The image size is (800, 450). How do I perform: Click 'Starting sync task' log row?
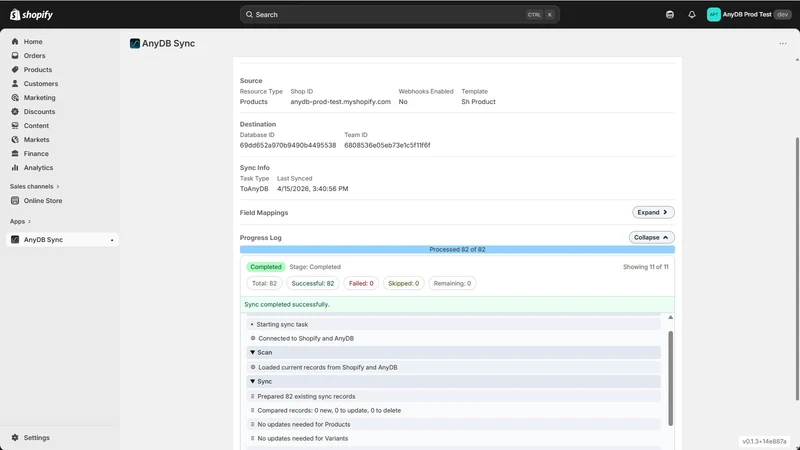pyautogui.click(x=454, y=324)
